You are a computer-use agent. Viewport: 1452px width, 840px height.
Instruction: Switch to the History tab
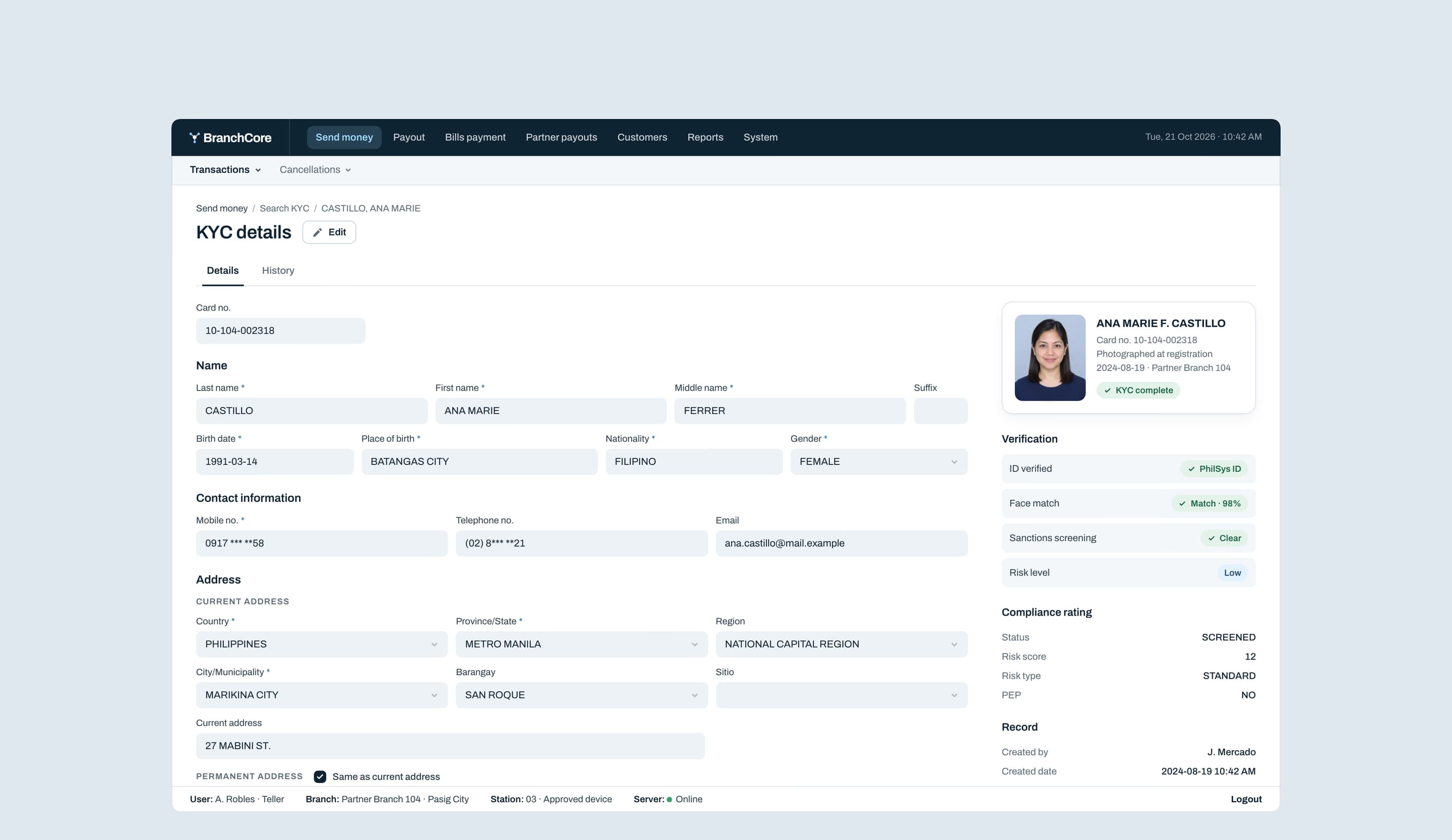coord(278,270)
